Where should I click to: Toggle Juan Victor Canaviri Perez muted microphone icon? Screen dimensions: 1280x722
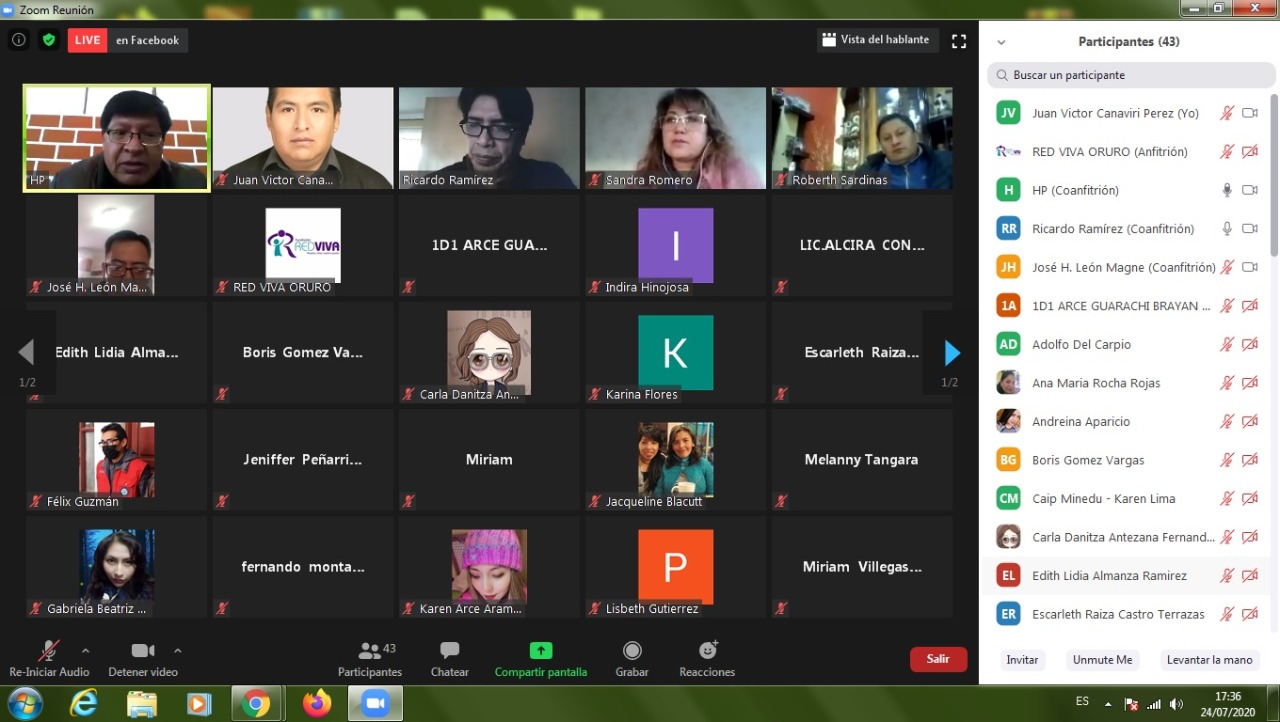pos(1227,113)
